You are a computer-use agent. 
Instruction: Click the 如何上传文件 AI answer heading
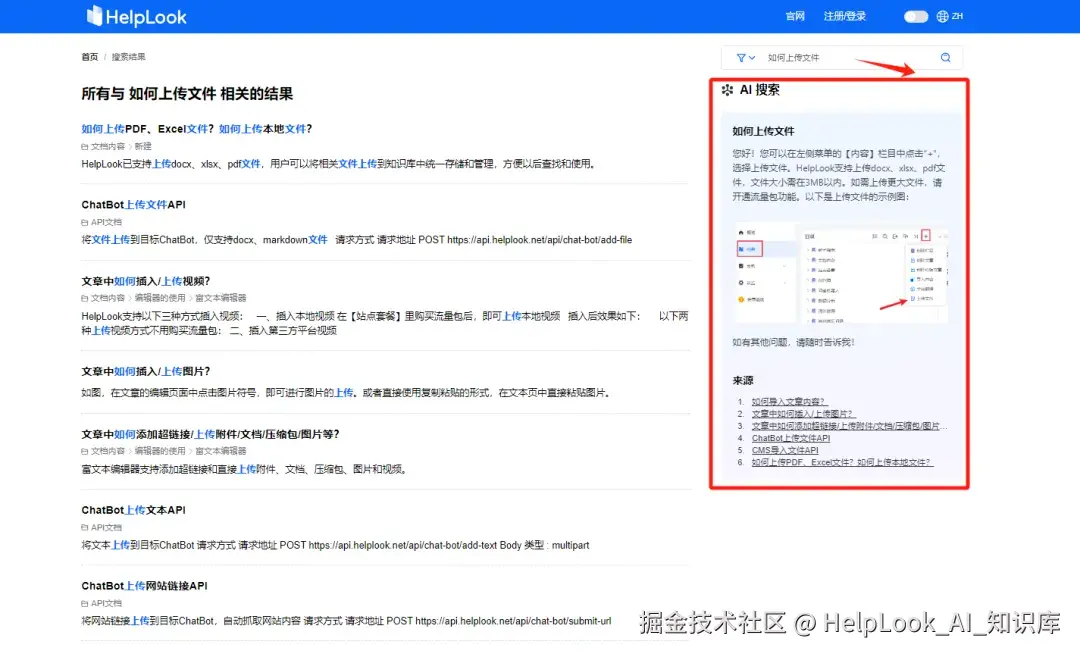click(763, 131)
